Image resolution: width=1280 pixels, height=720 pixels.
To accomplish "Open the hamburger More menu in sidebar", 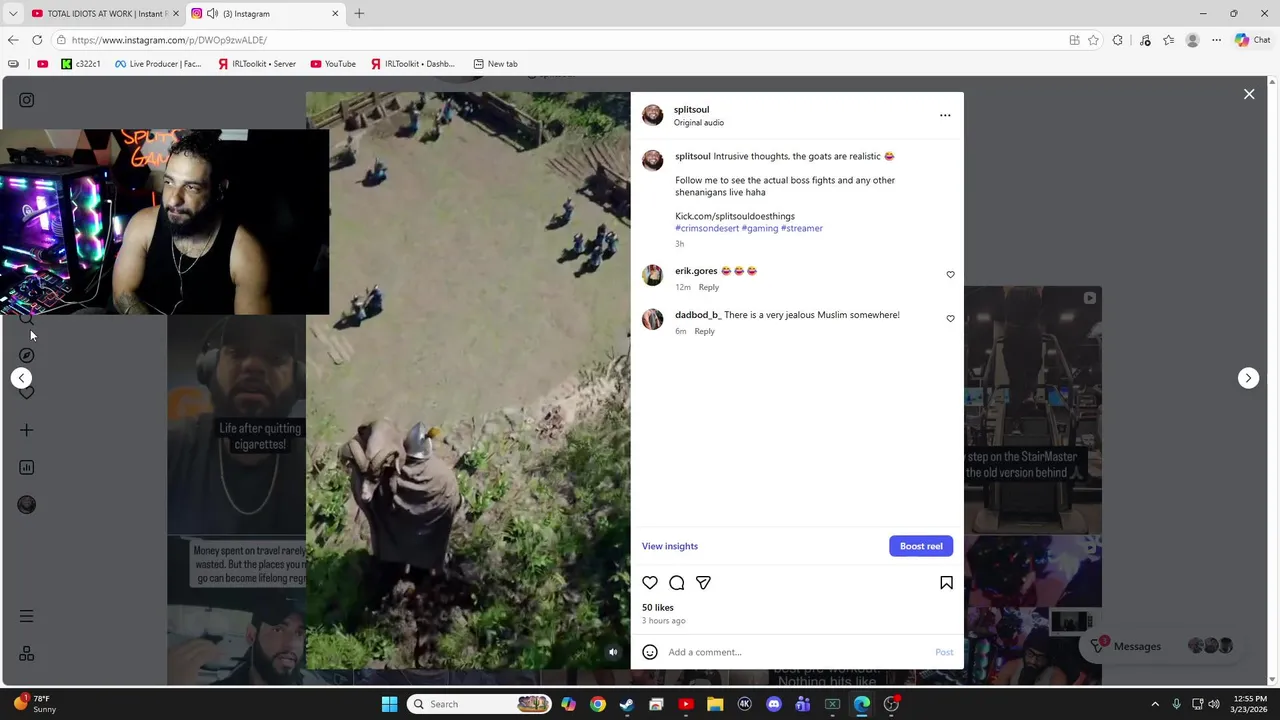I will pos(27,616).
